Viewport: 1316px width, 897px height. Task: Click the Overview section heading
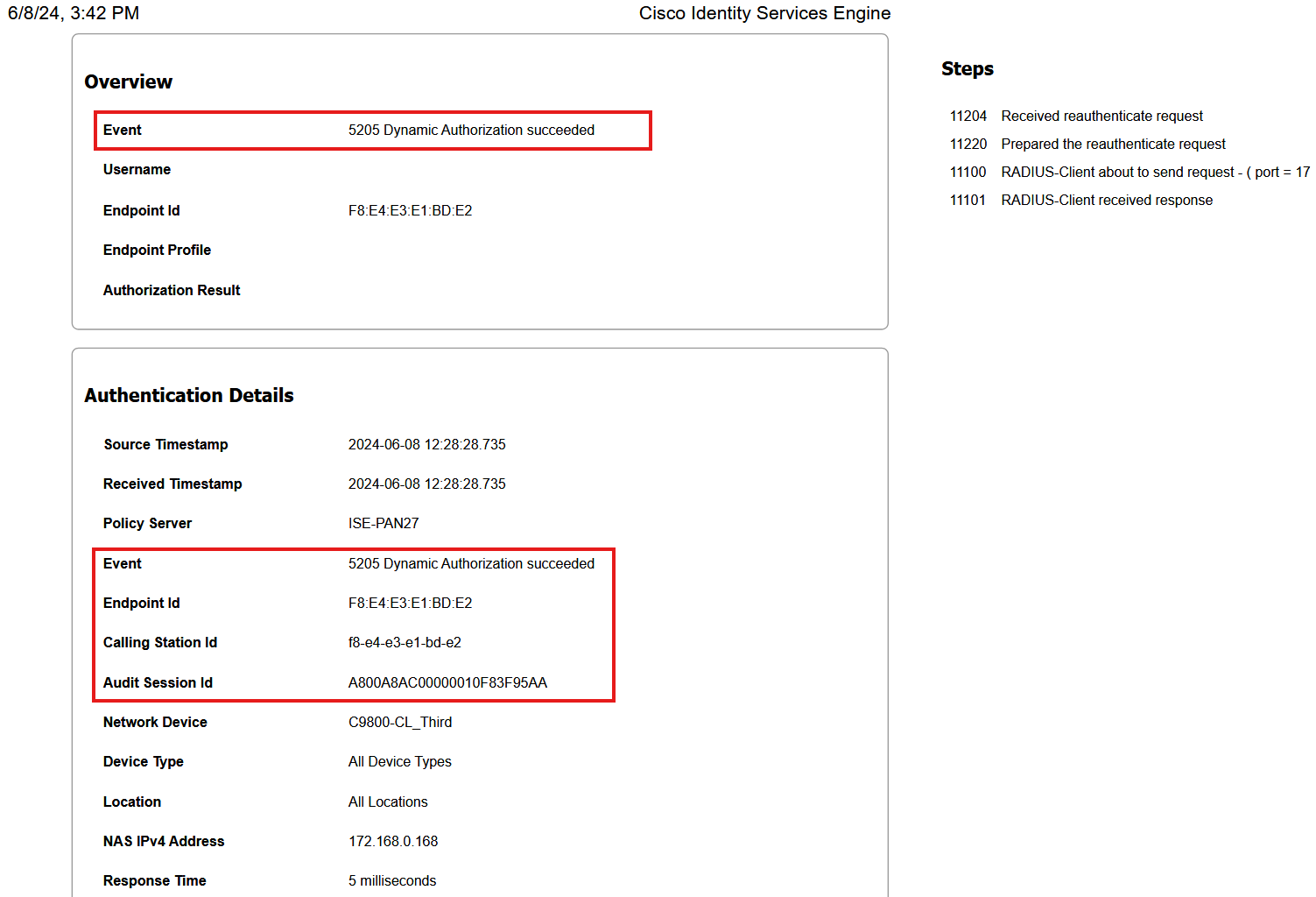point(128,82)
